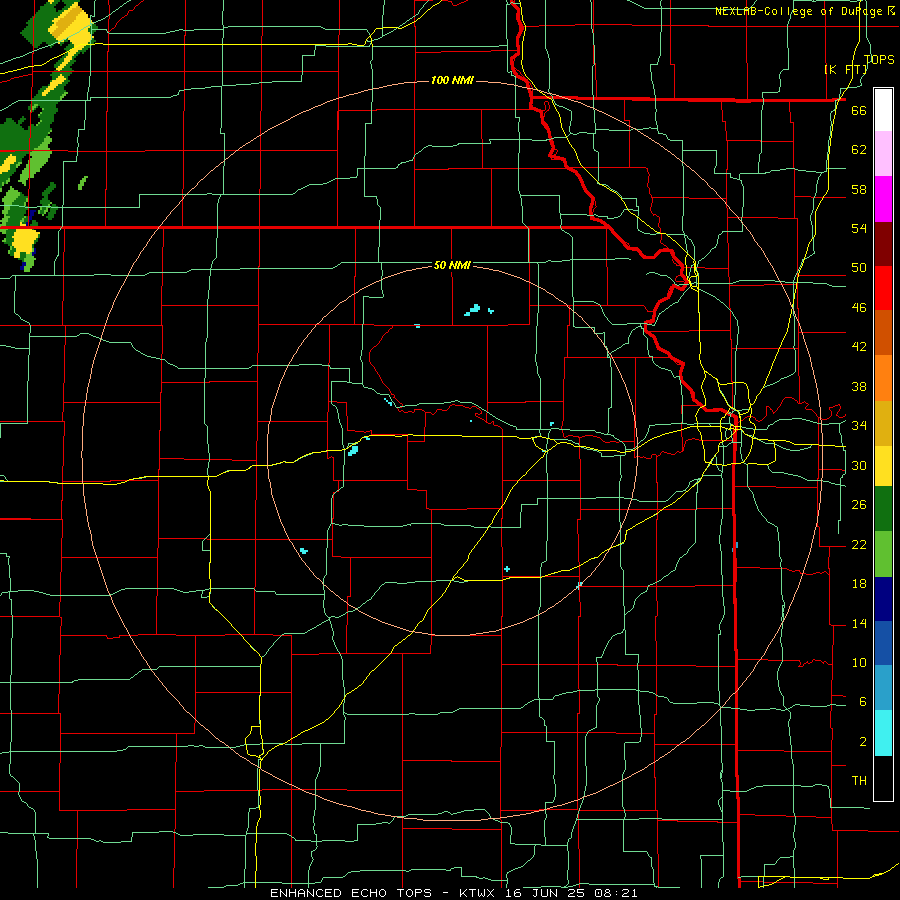Image resolution: width=900 pixels, height=900 pixels.
Task: Pick the bright red legend swatch
Action: coord(883,288)
